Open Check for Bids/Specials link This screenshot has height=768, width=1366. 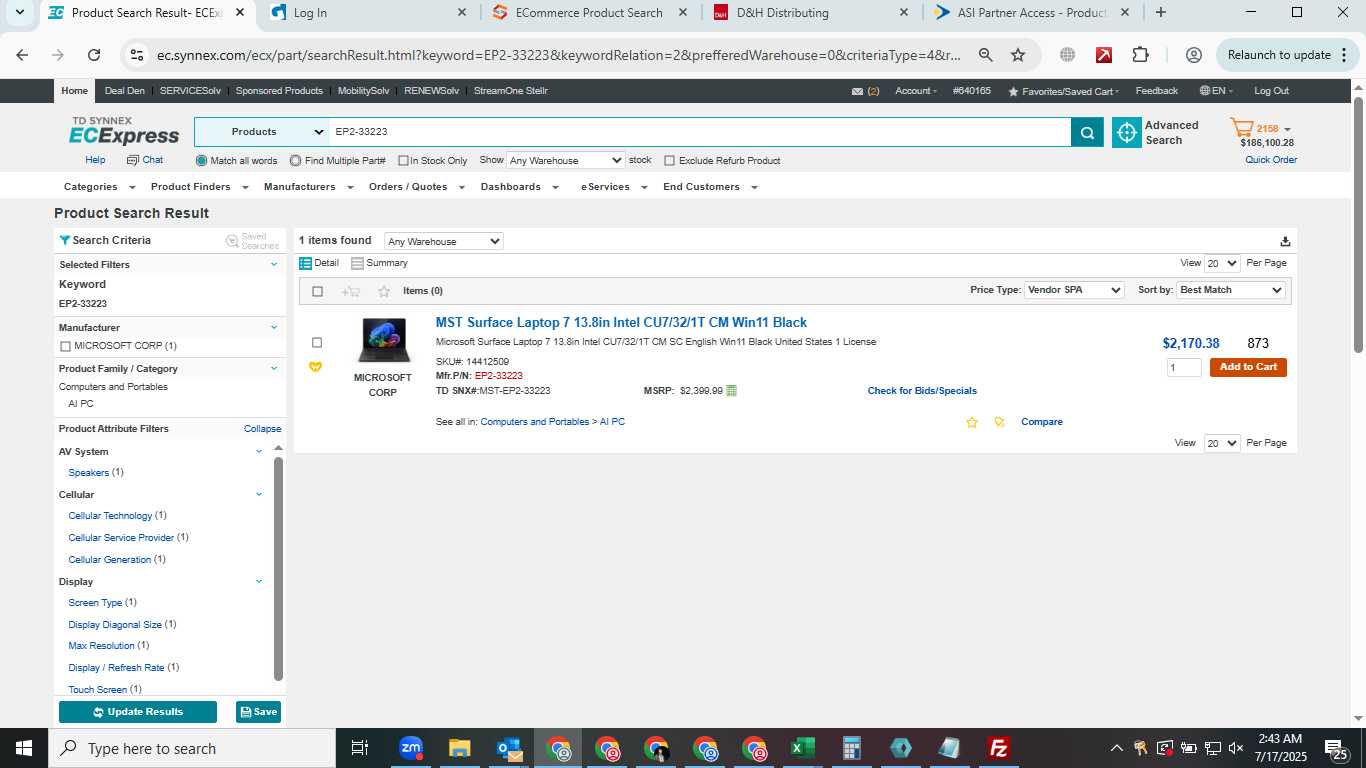[922, 391]
